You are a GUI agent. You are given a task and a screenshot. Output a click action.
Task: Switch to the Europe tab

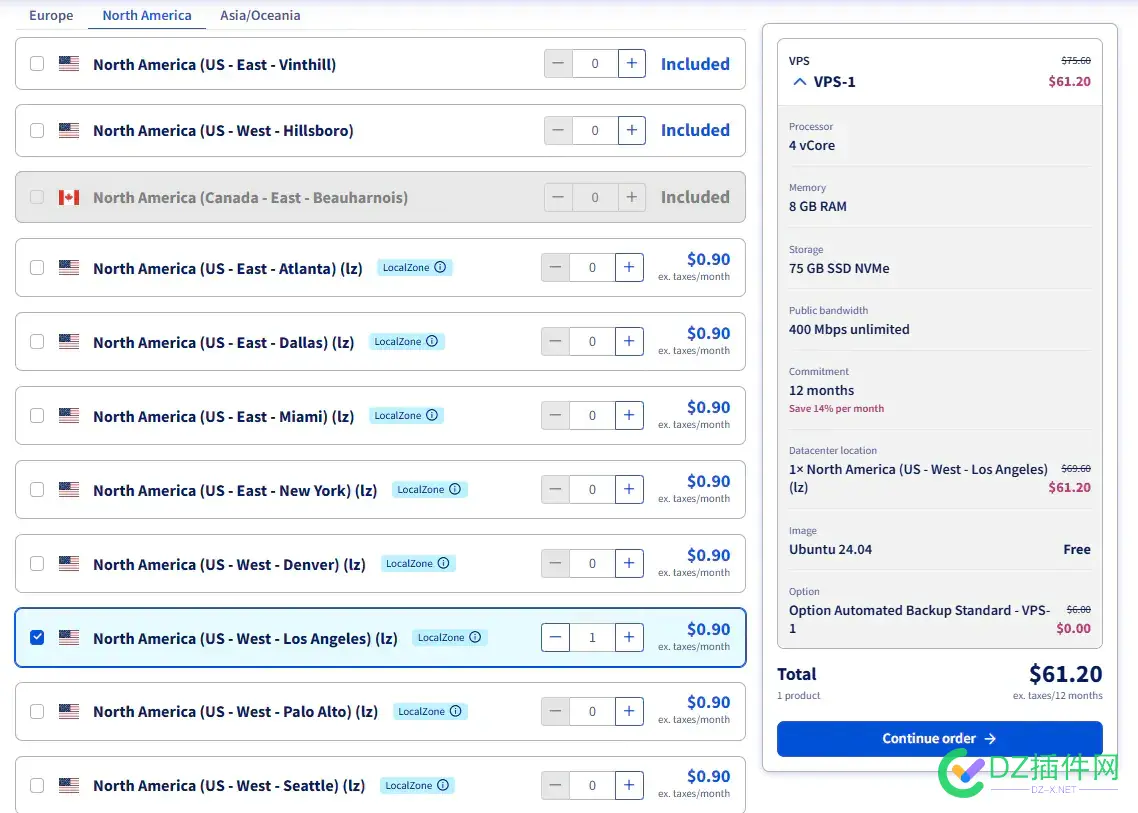[51, 15]
